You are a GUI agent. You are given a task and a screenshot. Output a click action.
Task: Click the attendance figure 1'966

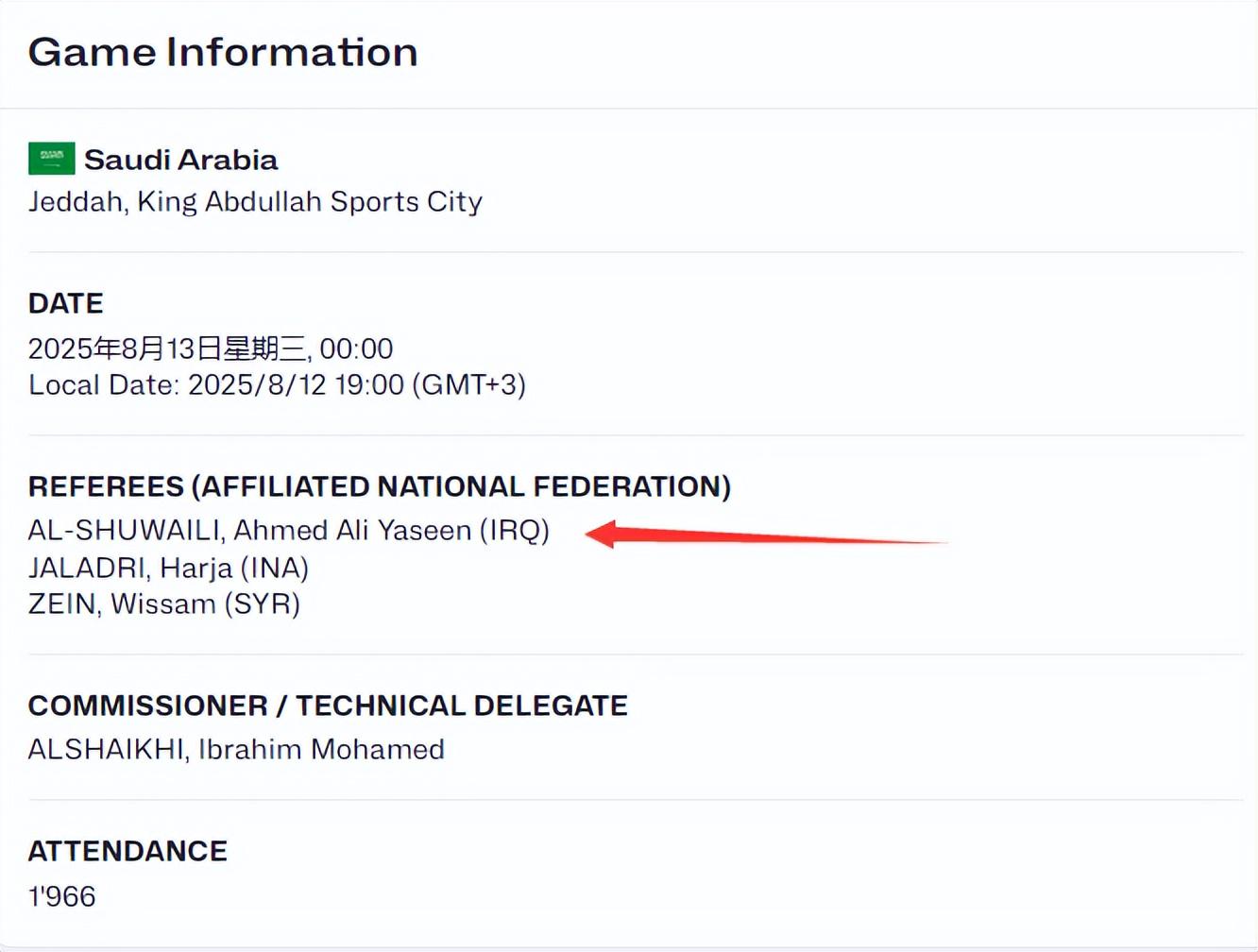61,895
